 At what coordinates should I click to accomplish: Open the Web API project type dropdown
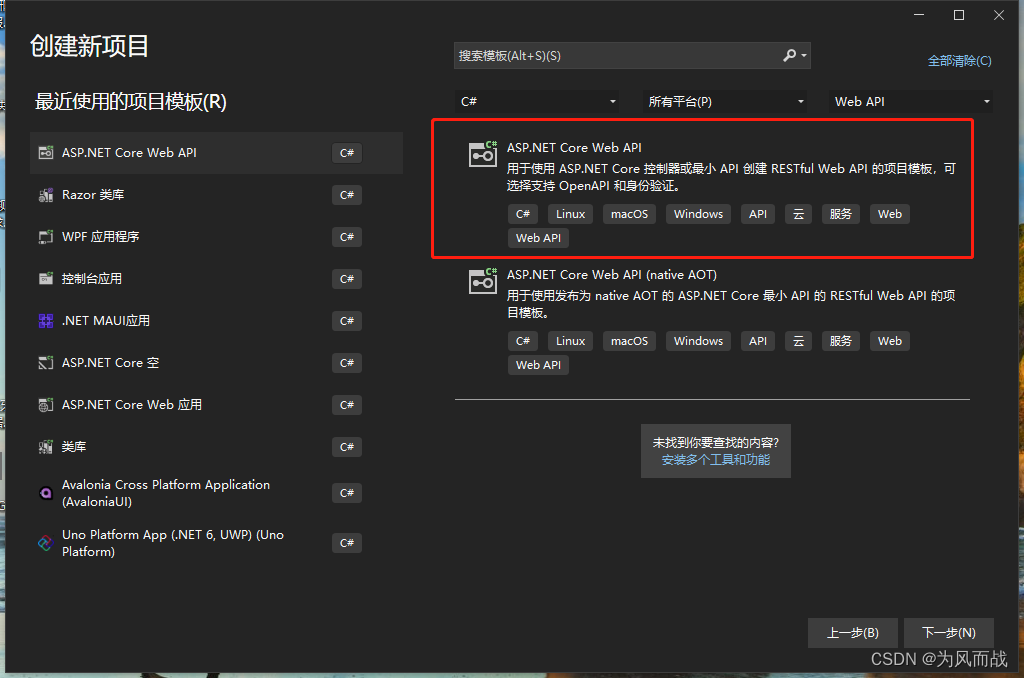click(x=910, y=101)
